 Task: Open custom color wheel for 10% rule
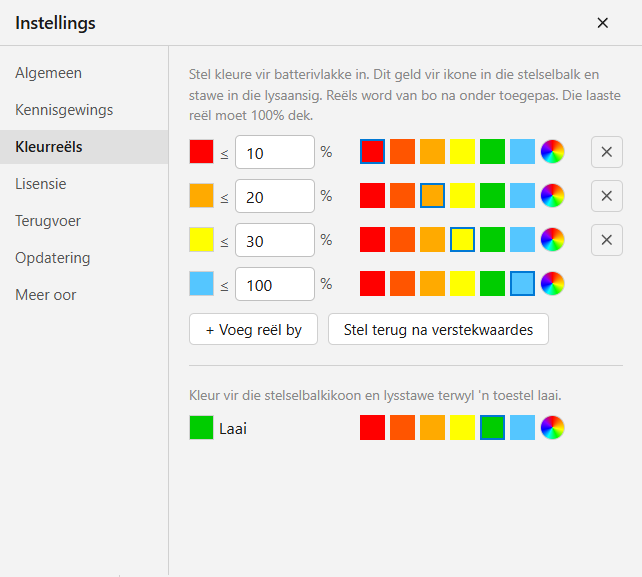552,152
